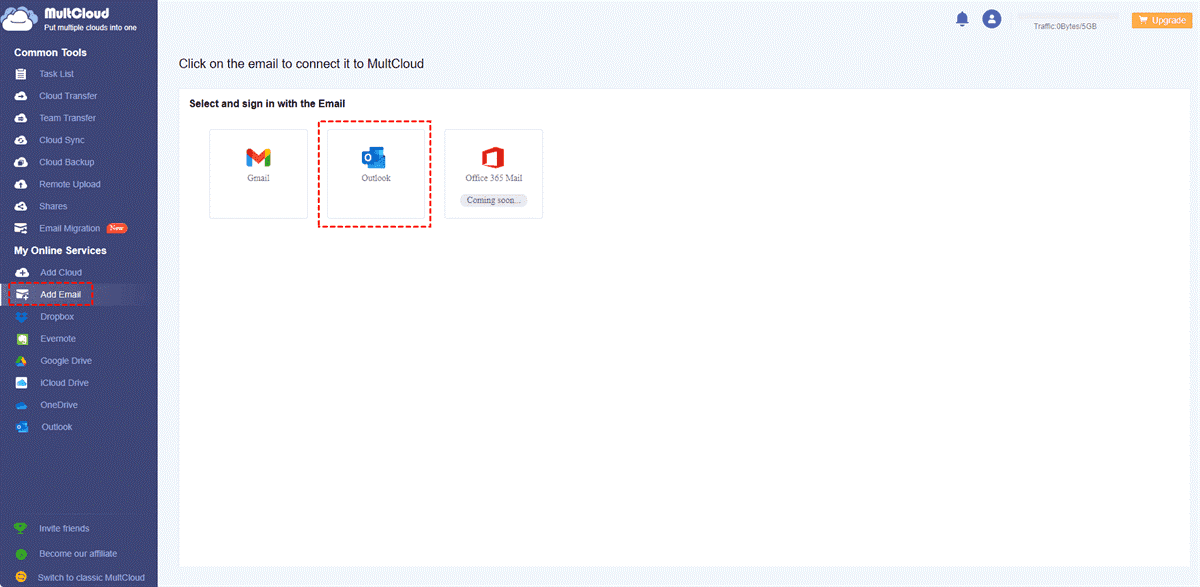Open the user account avatar icon
The image size is (1200, 587).
point(991,19)
